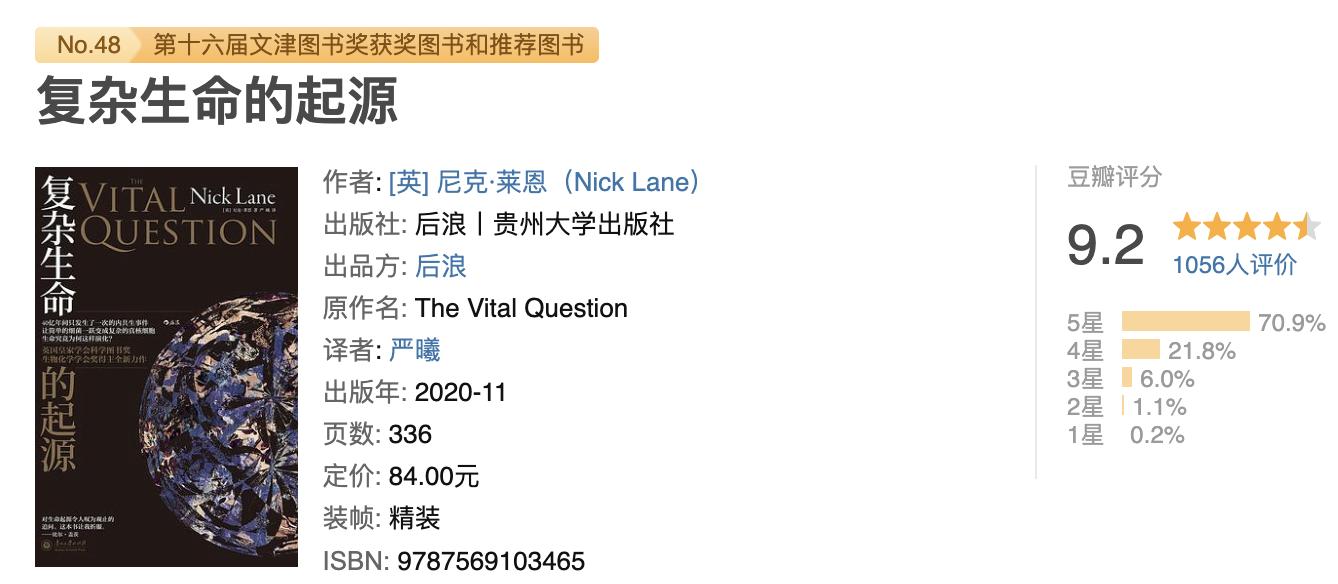
Task: Click the book title 复杂生命的起源
Action: click(x=217, y=101)
